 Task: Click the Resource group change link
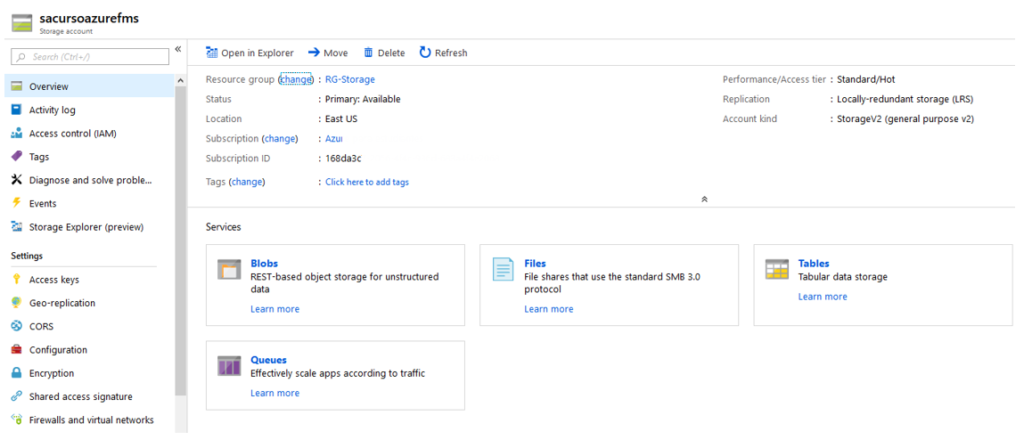[296, 79]
